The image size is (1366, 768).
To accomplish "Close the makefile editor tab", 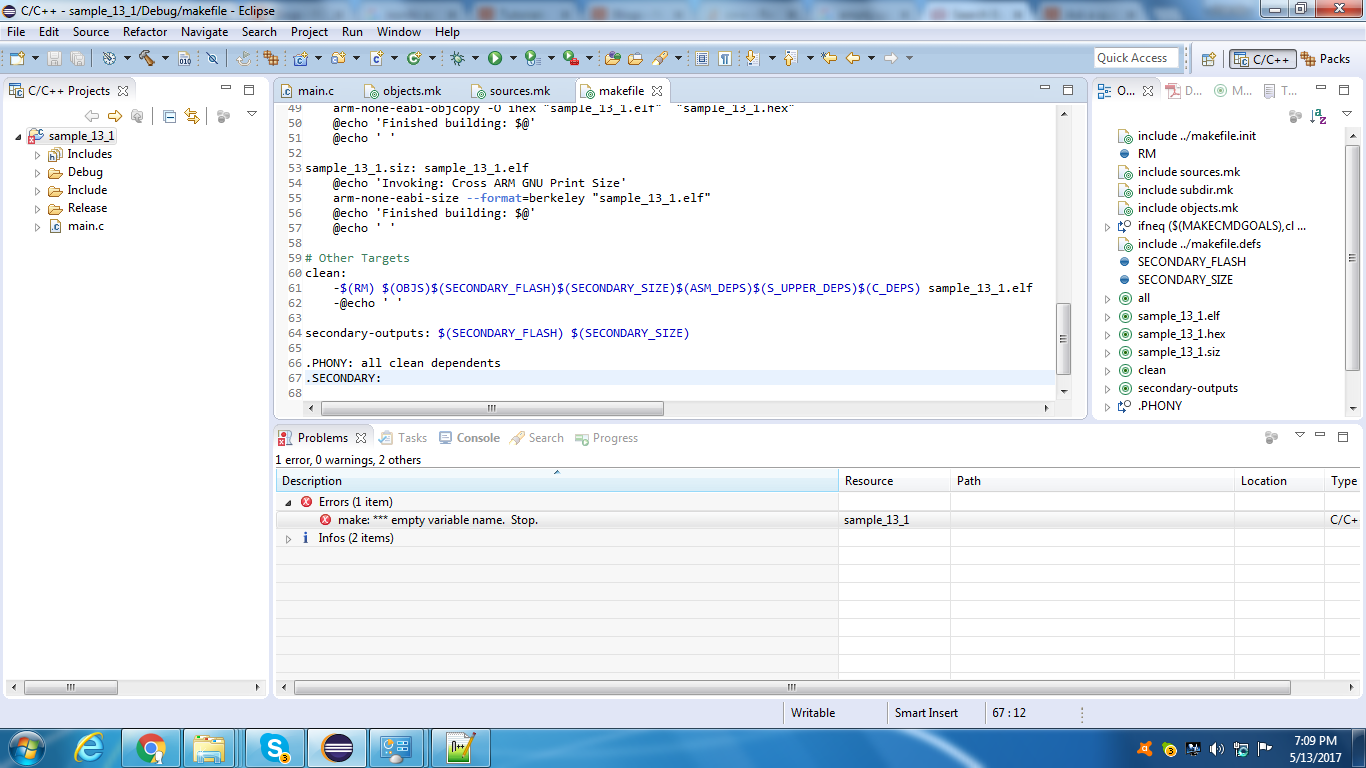I will 657,91.
